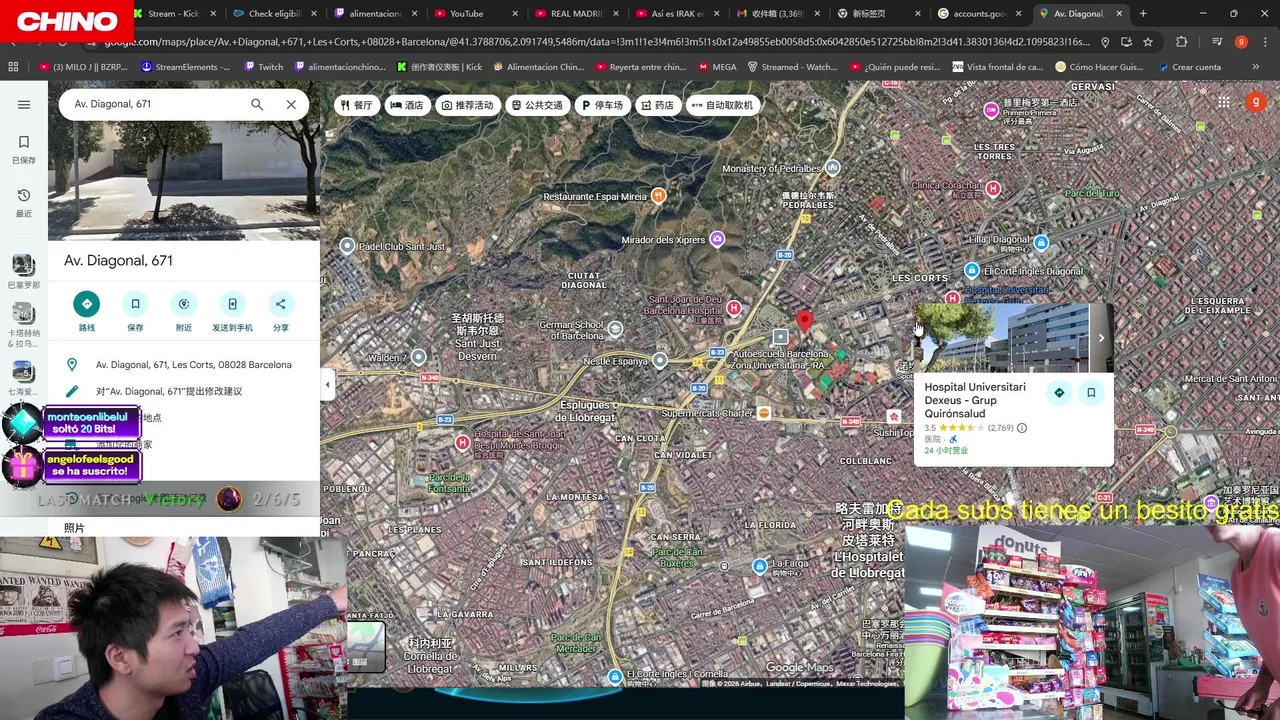The image size is (1280, 720).
Task: Open the Recents (最近) list
Action: (24, 202)
